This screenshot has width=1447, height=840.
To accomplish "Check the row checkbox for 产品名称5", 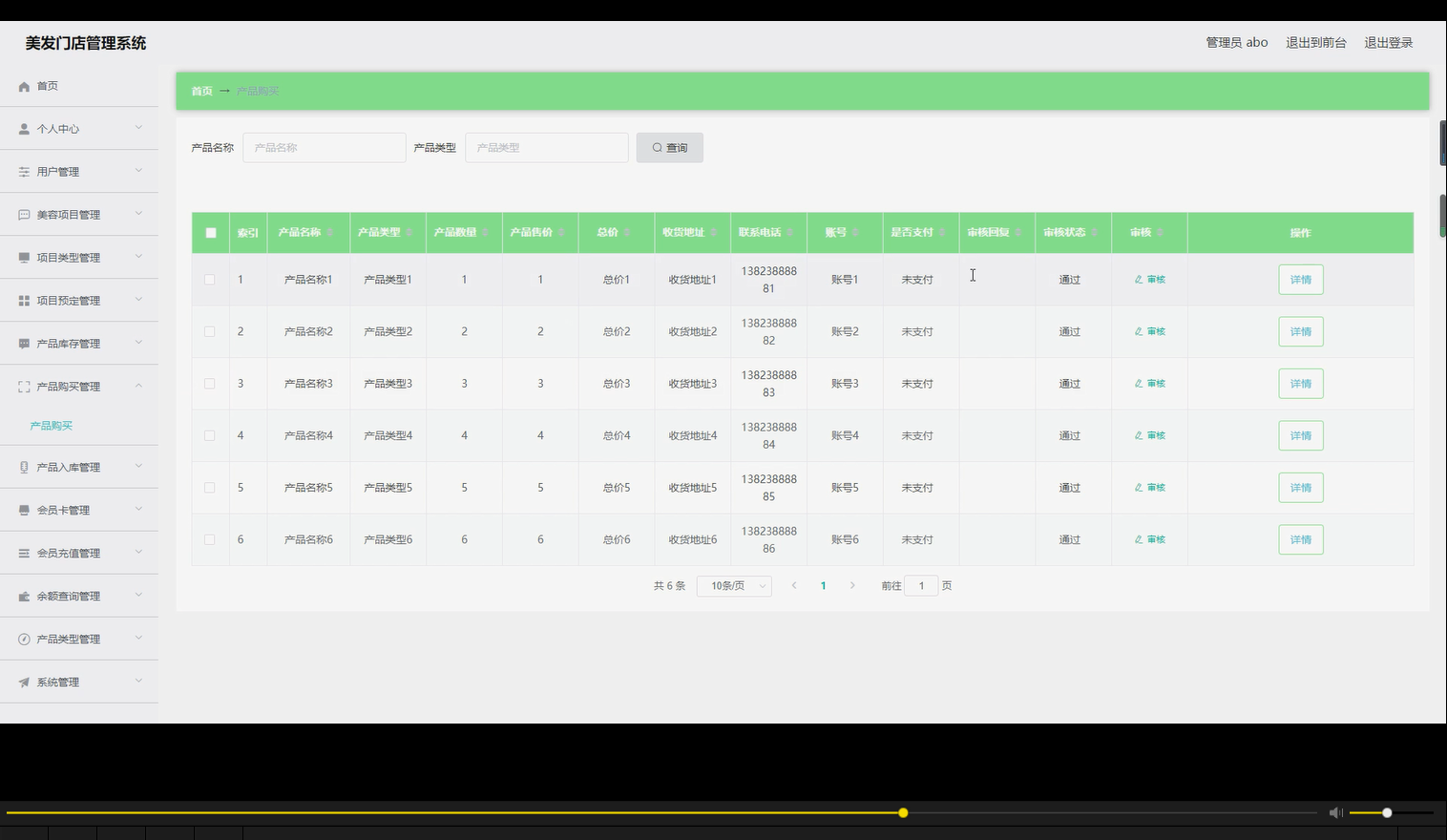I will point(210,488).
